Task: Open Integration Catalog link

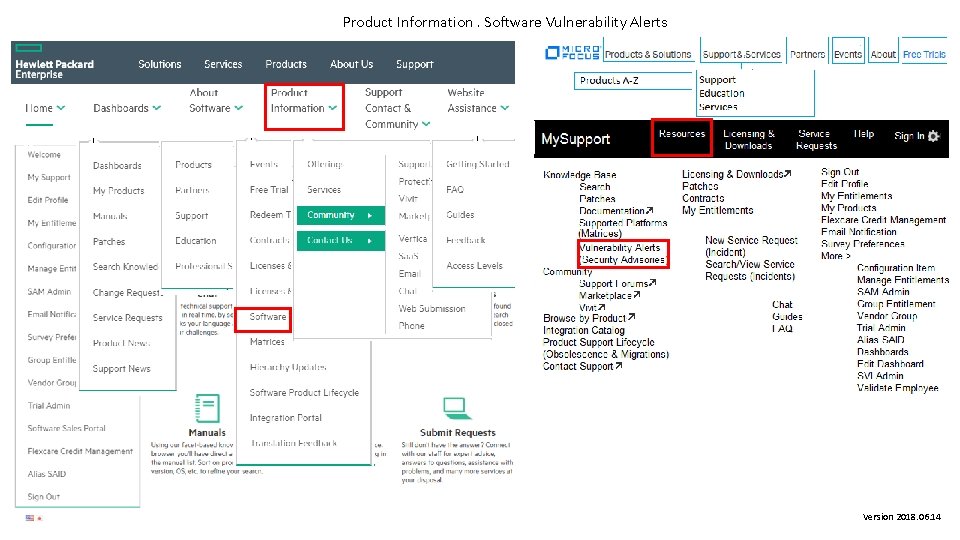Action: 583,330
